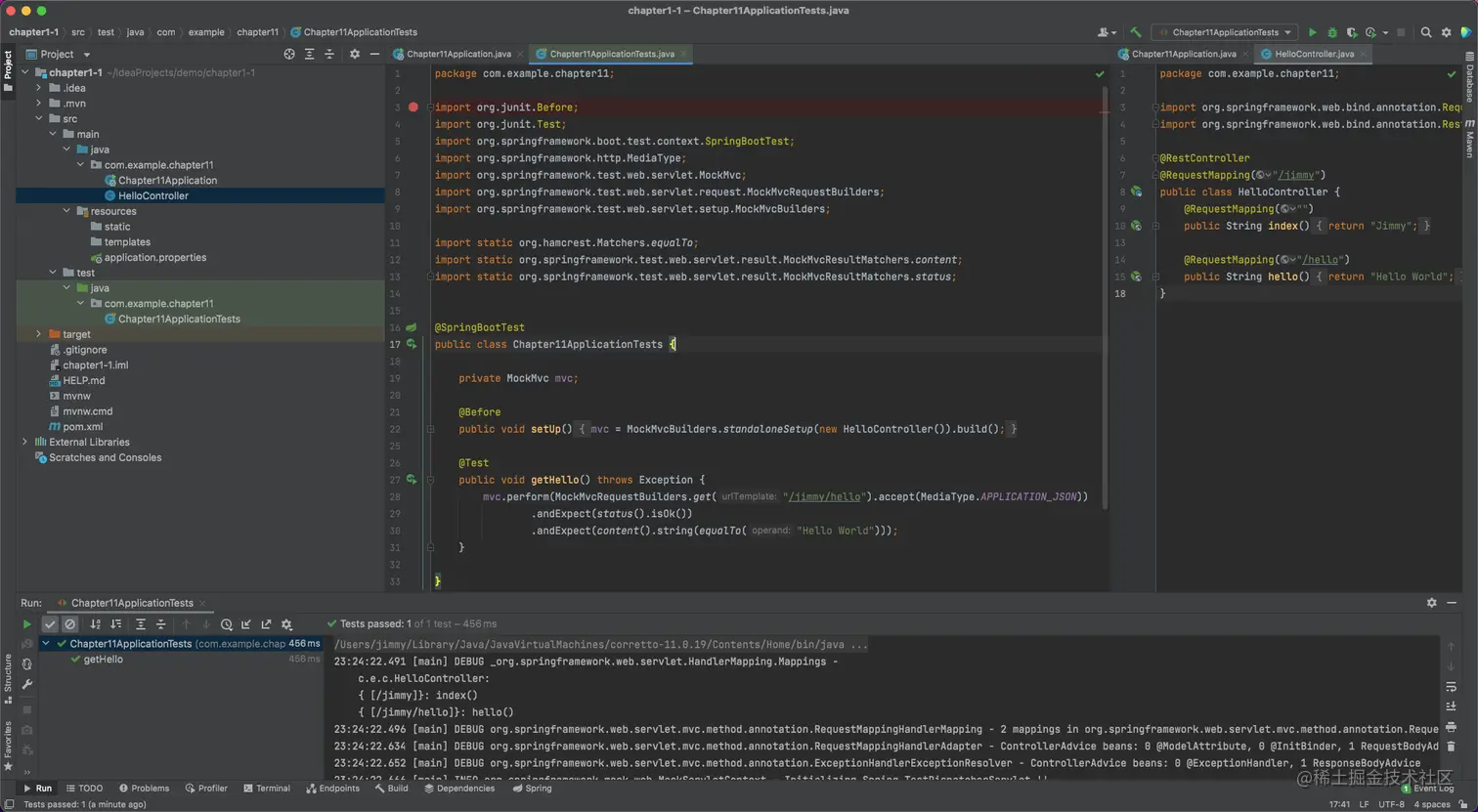
Task: Open the user account dropdown in toolbar
Action: tap(1108, 32)
